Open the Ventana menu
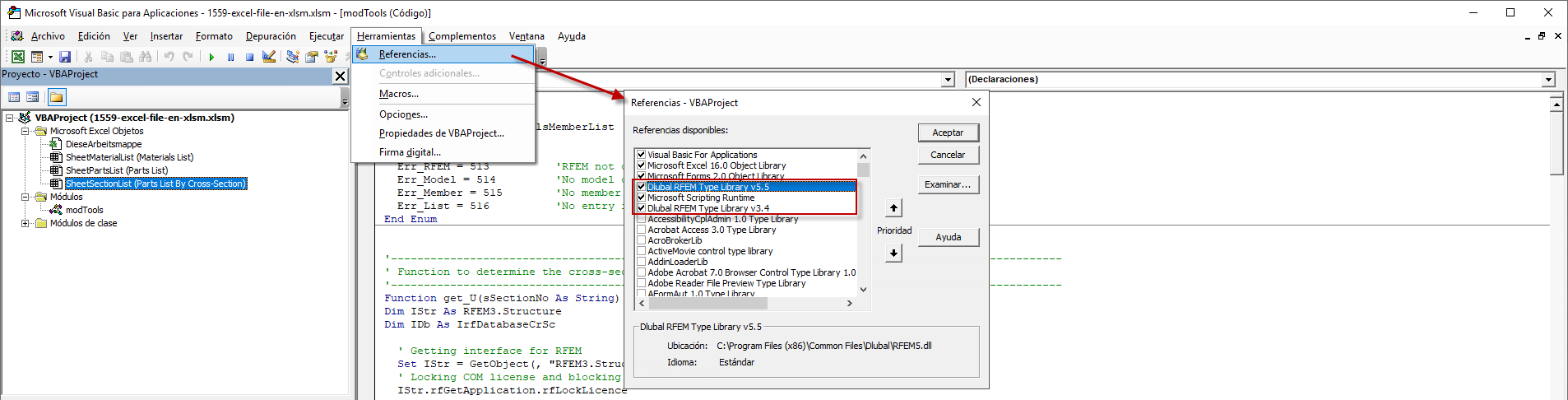Screen dimensions: 1568x400 tap(527, 36)
